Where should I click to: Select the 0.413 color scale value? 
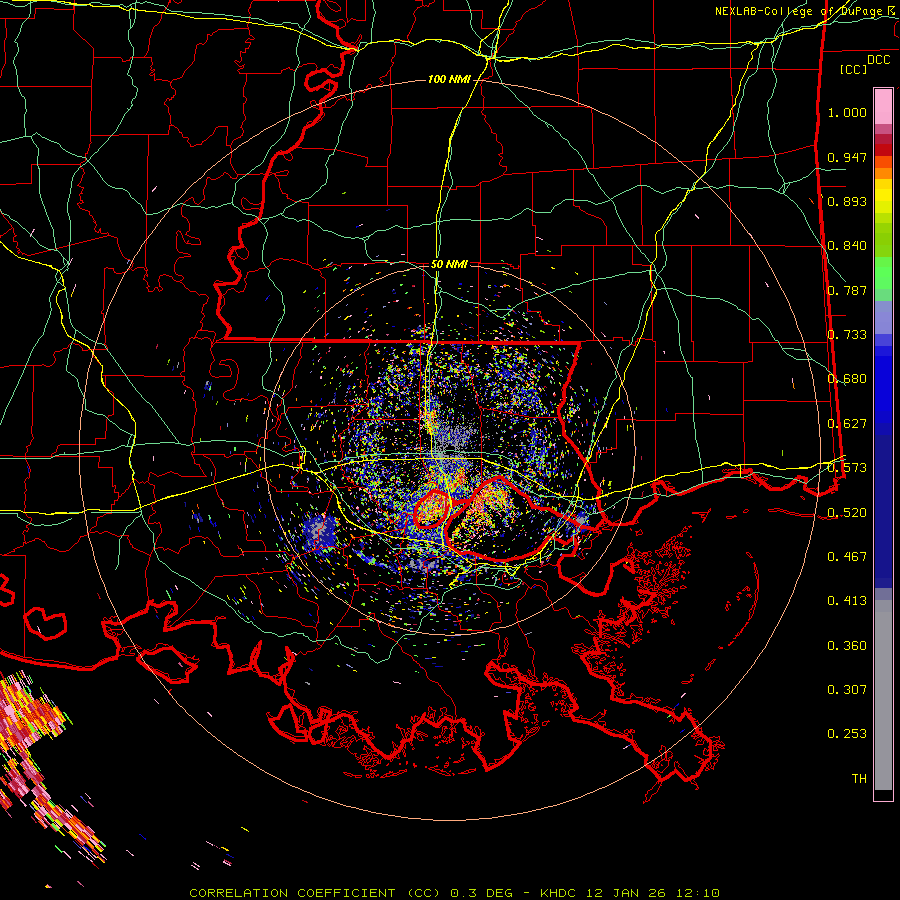pyautogui.click(x=847, y=601)
